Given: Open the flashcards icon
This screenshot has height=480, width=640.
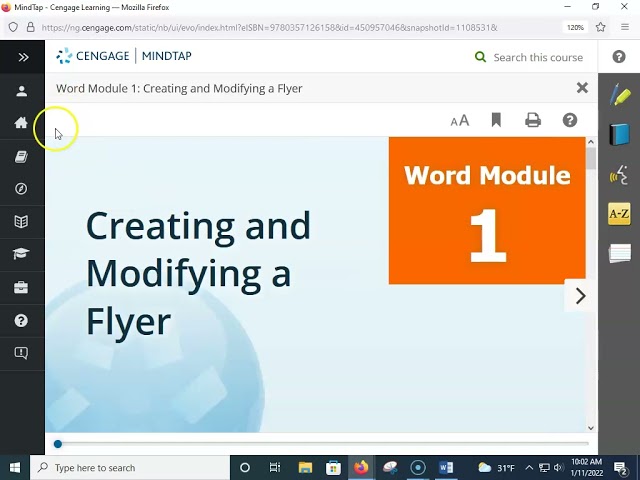Looking at the screenshot, I should 620,253.
